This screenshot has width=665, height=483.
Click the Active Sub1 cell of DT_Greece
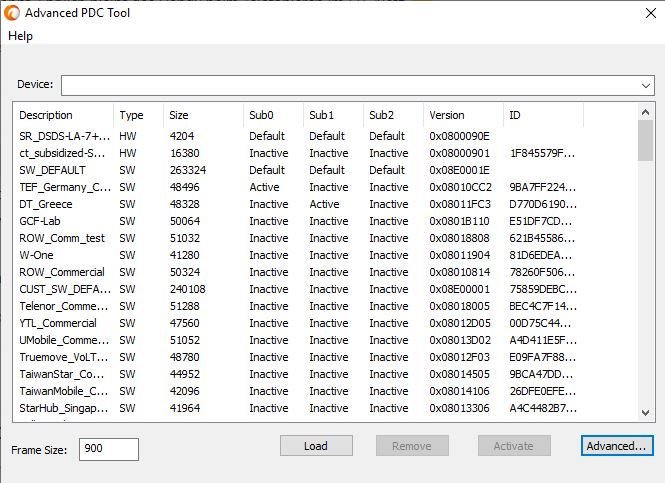click(x=324, y=204)
